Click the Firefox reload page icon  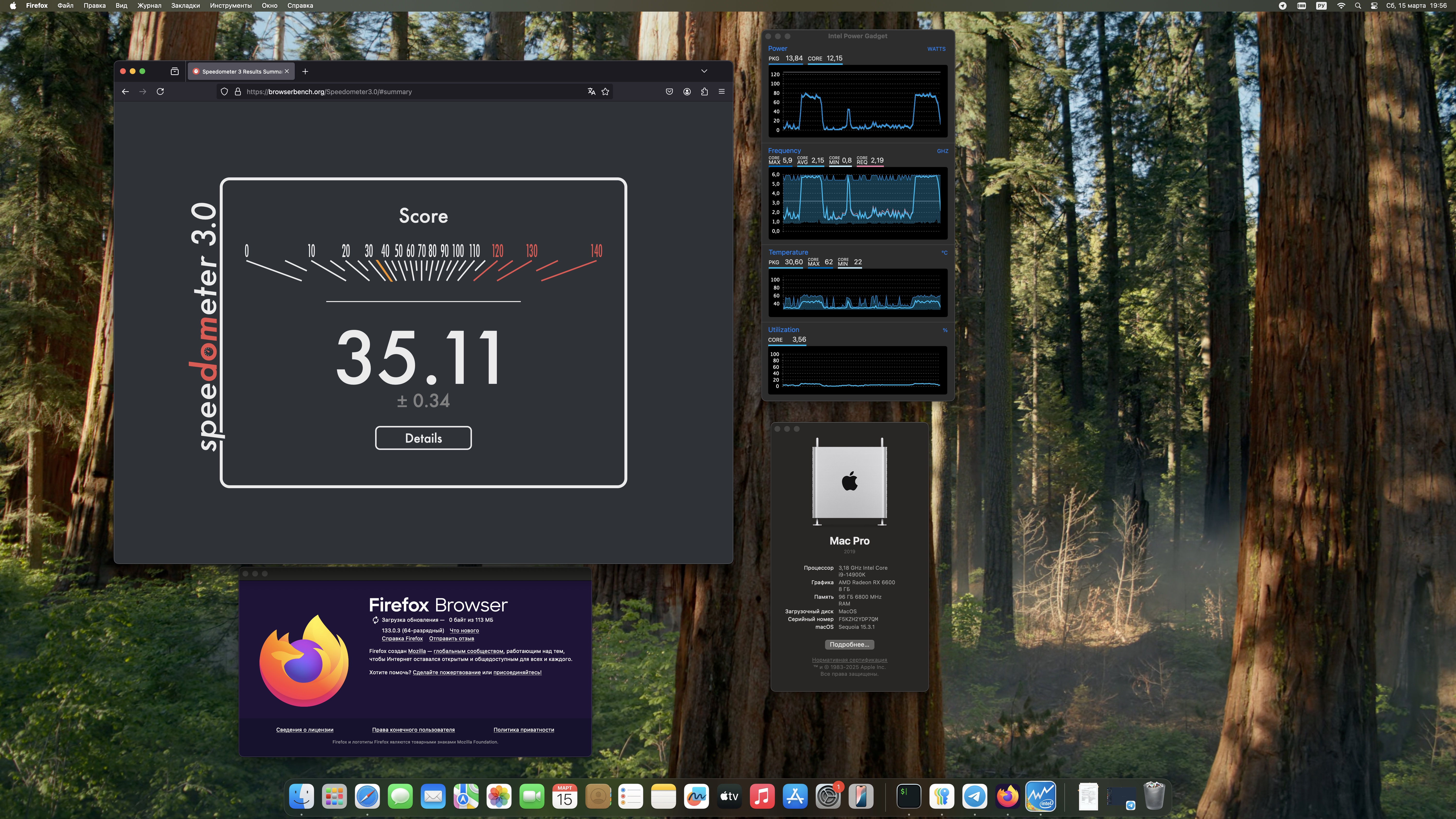point(160,91)
